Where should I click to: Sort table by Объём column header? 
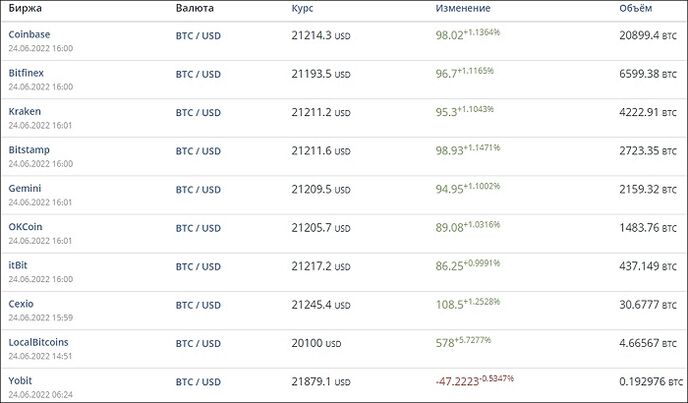[x=635, y=8]
